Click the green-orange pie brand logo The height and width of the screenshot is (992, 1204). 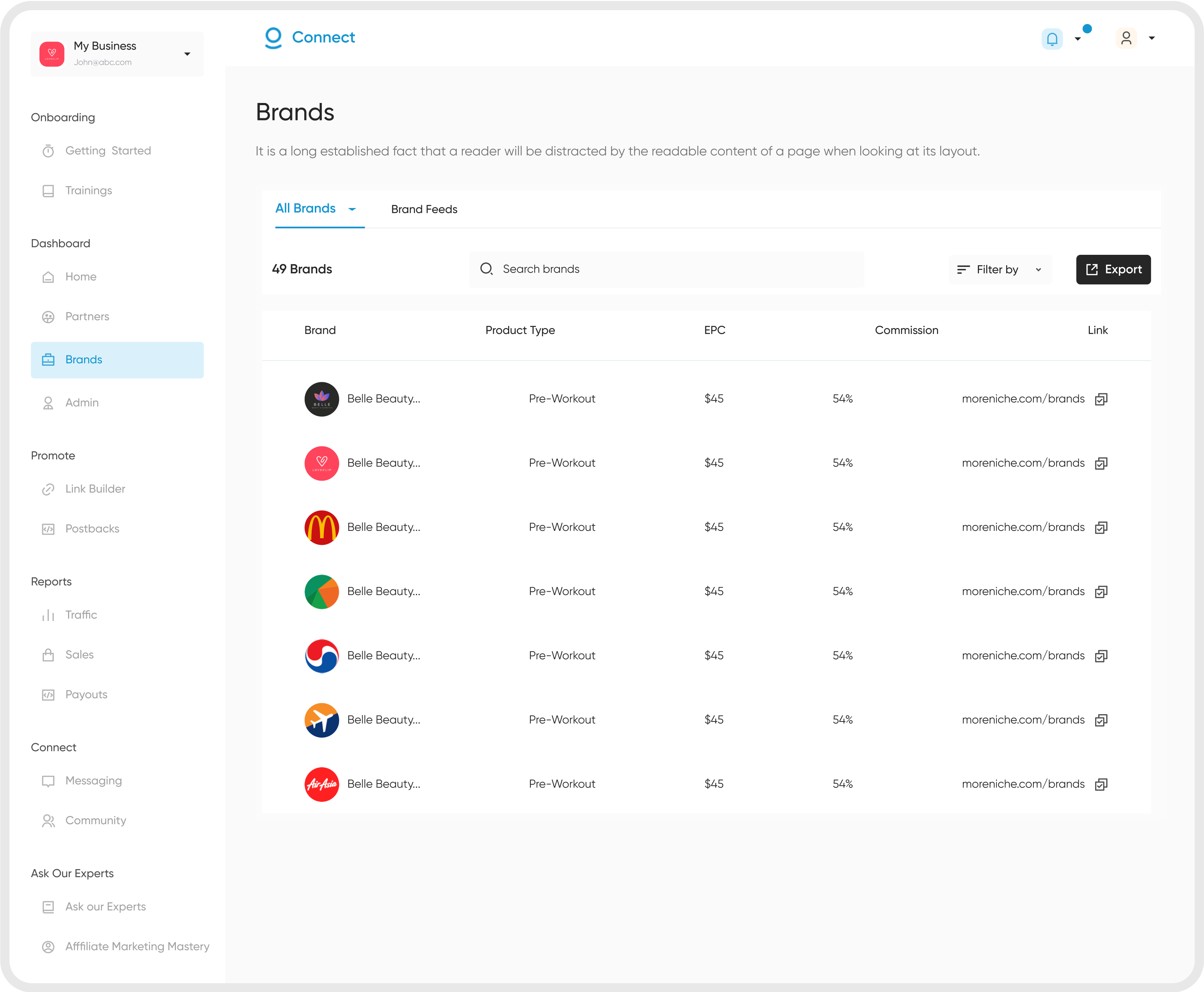coord(322,591)
